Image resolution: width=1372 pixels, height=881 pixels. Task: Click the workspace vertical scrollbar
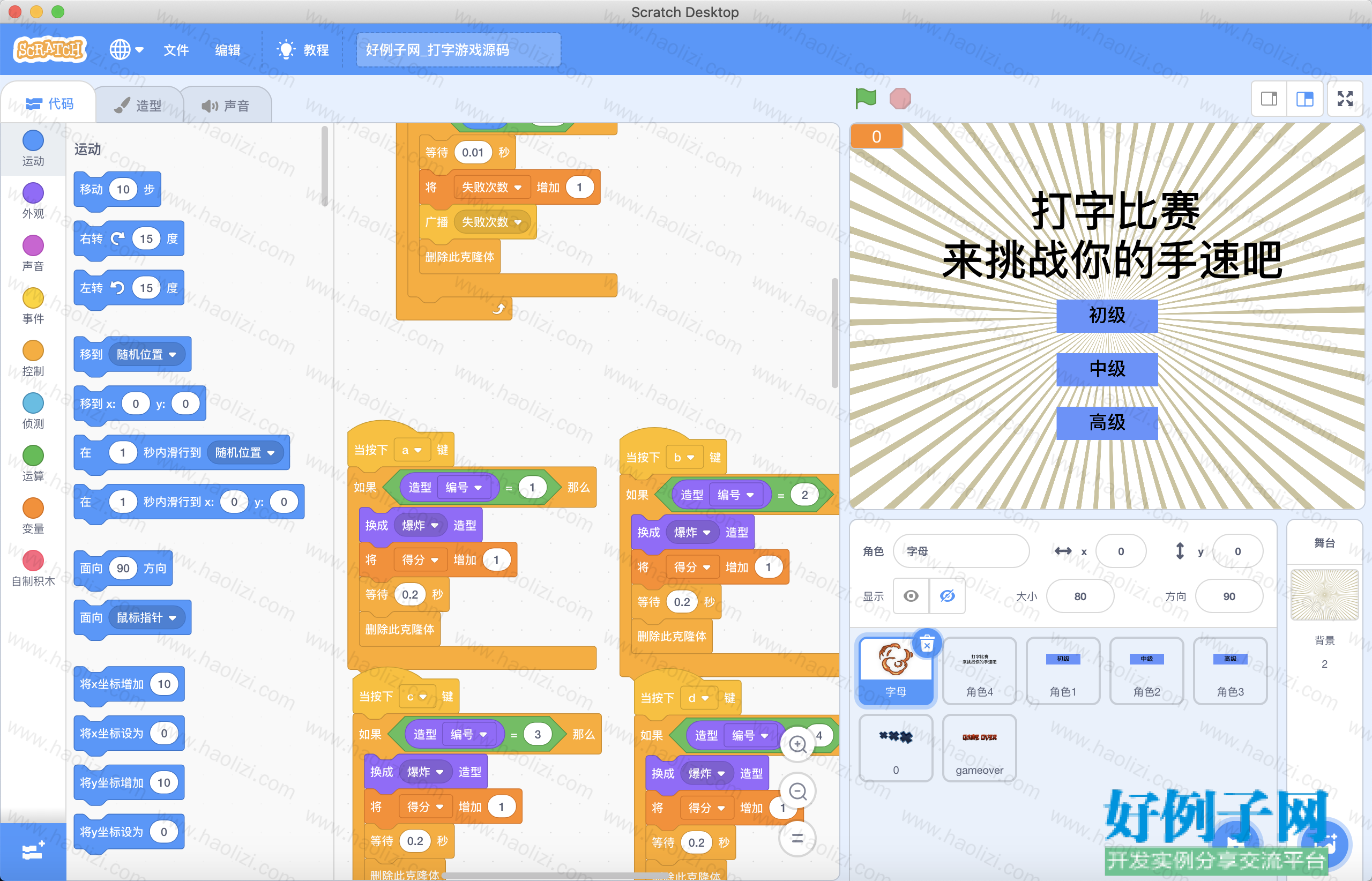click(835, 333)
